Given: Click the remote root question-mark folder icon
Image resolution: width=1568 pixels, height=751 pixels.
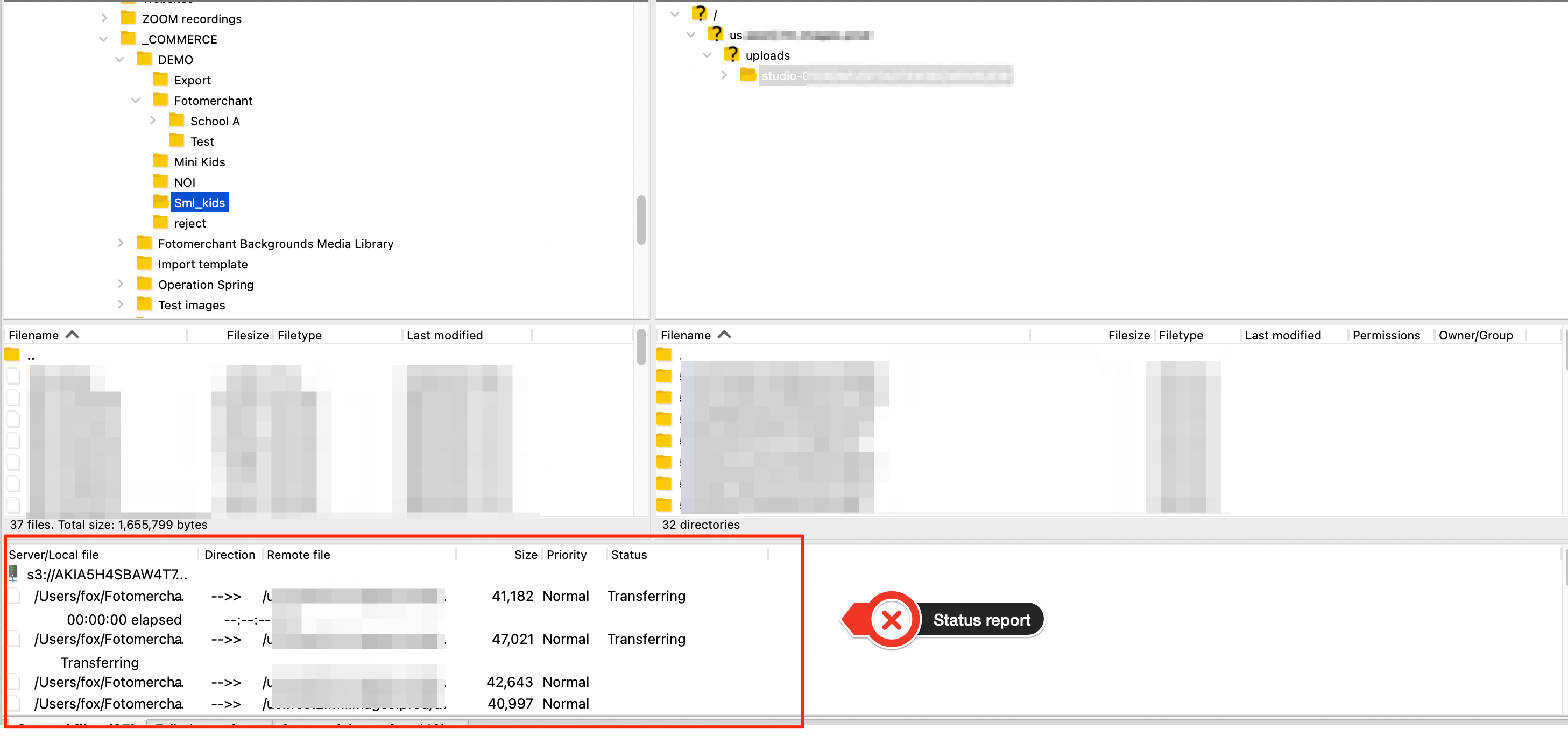Looking at the screenshot, I should [x=700, y=13].
